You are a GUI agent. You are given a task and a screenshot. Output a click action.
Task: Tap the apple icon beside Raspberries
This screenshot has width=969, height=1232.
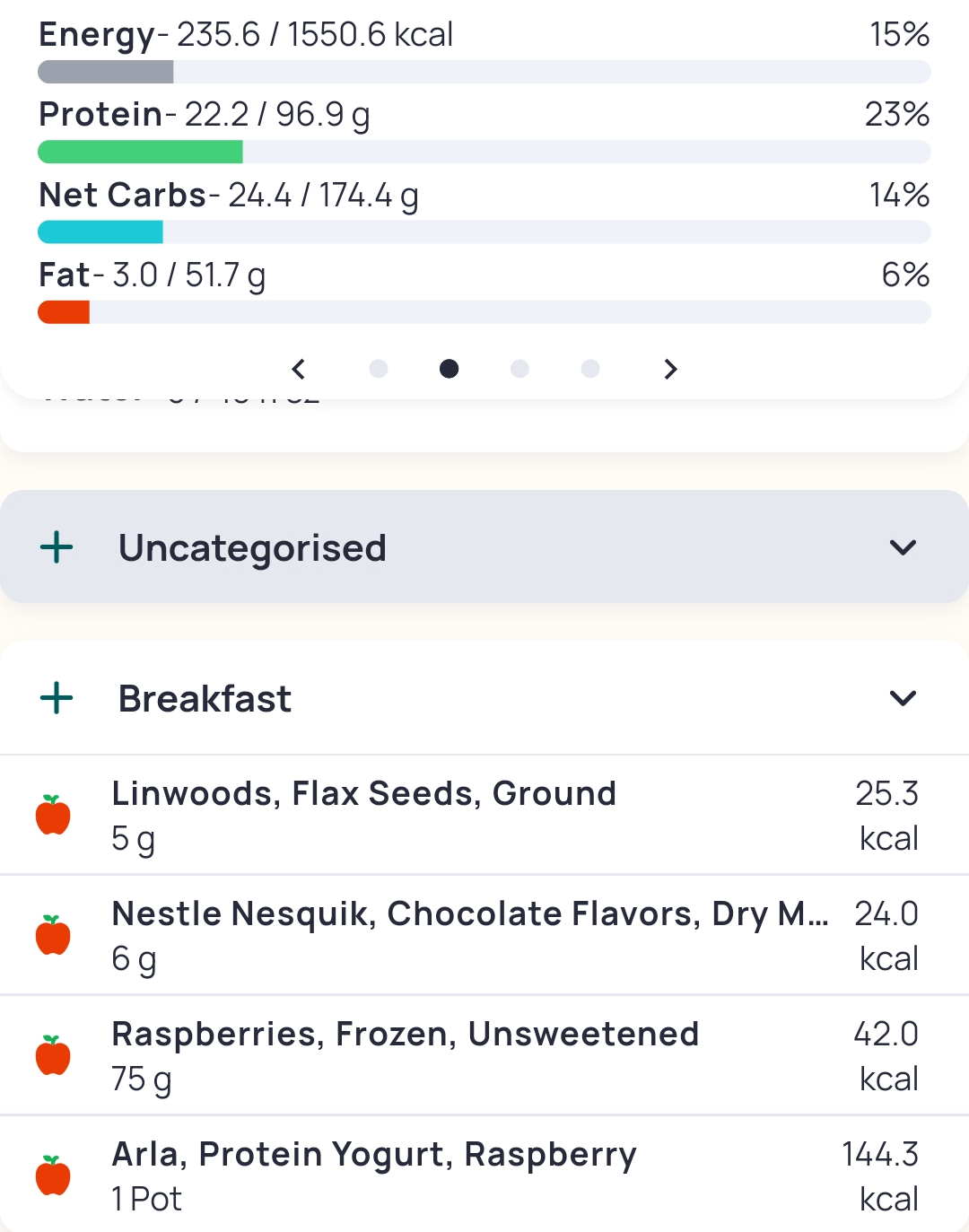(53, 1055)
